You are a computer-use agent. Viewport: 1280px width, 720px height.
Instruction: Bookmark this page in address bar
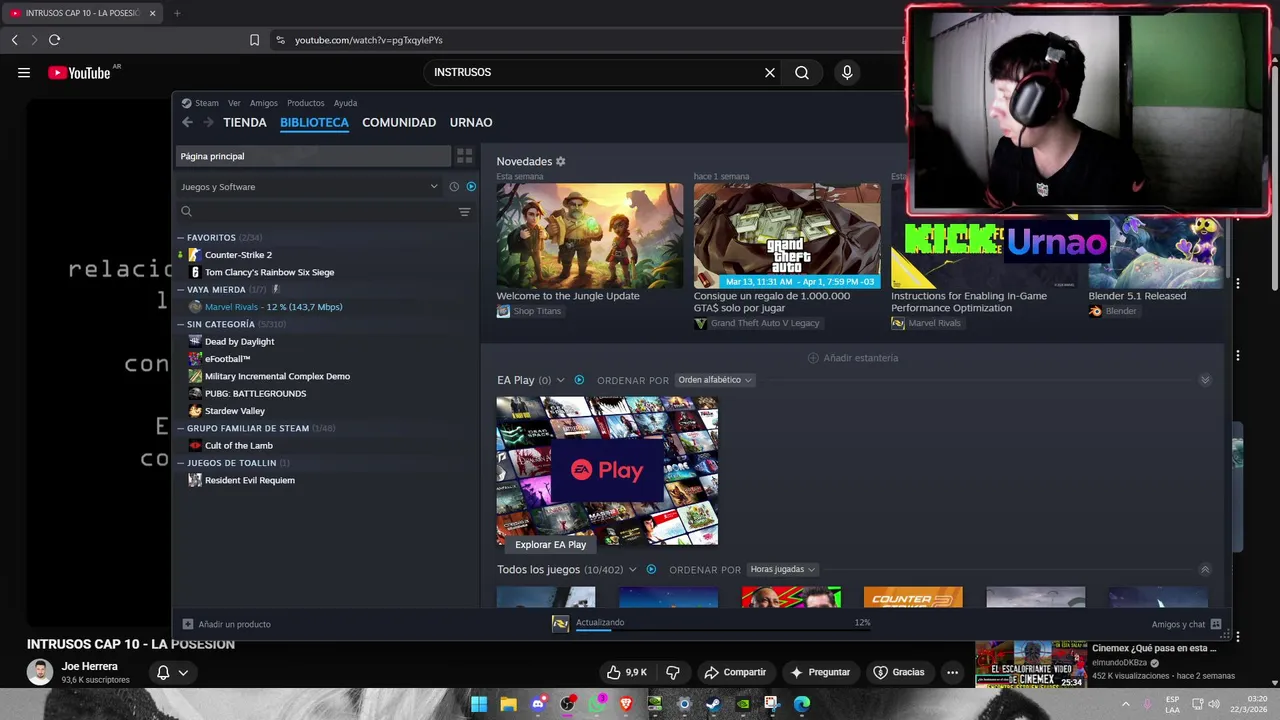point(254,40)
